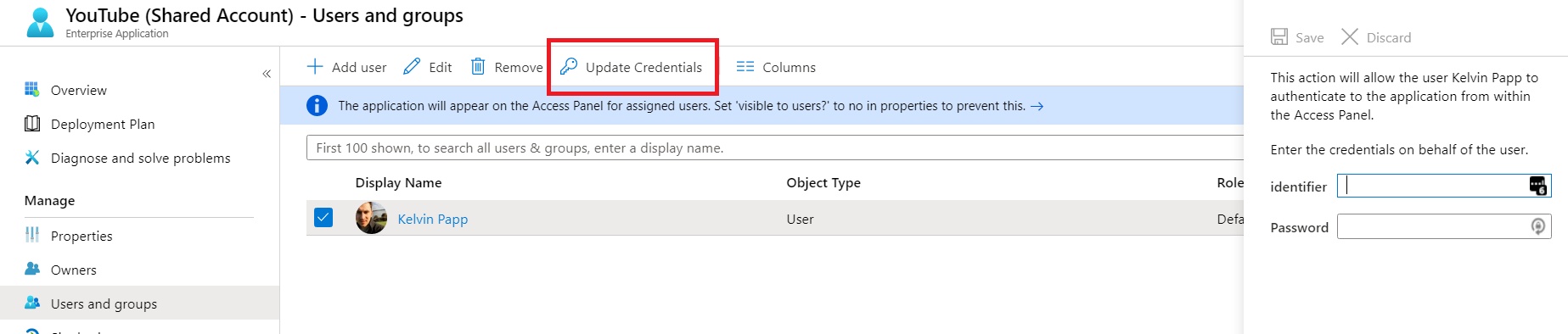Click Update Credentials
This screenshot has height=334, width=1568.
632,67
